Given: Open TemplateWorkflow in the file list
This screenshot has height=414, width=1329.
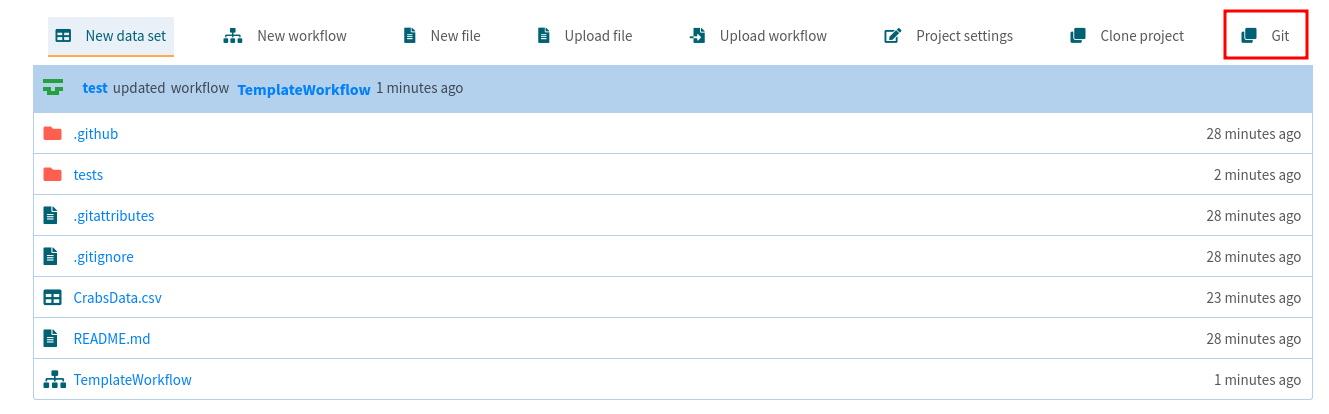Looking at the screenshot, I should (133, 380).
